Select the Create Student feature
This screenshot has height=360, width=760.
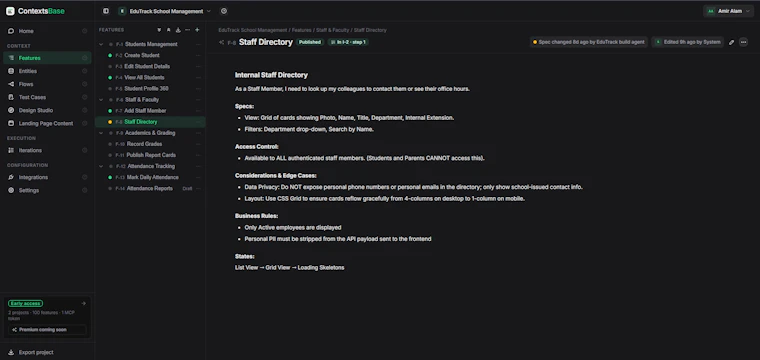pos(142,56)
